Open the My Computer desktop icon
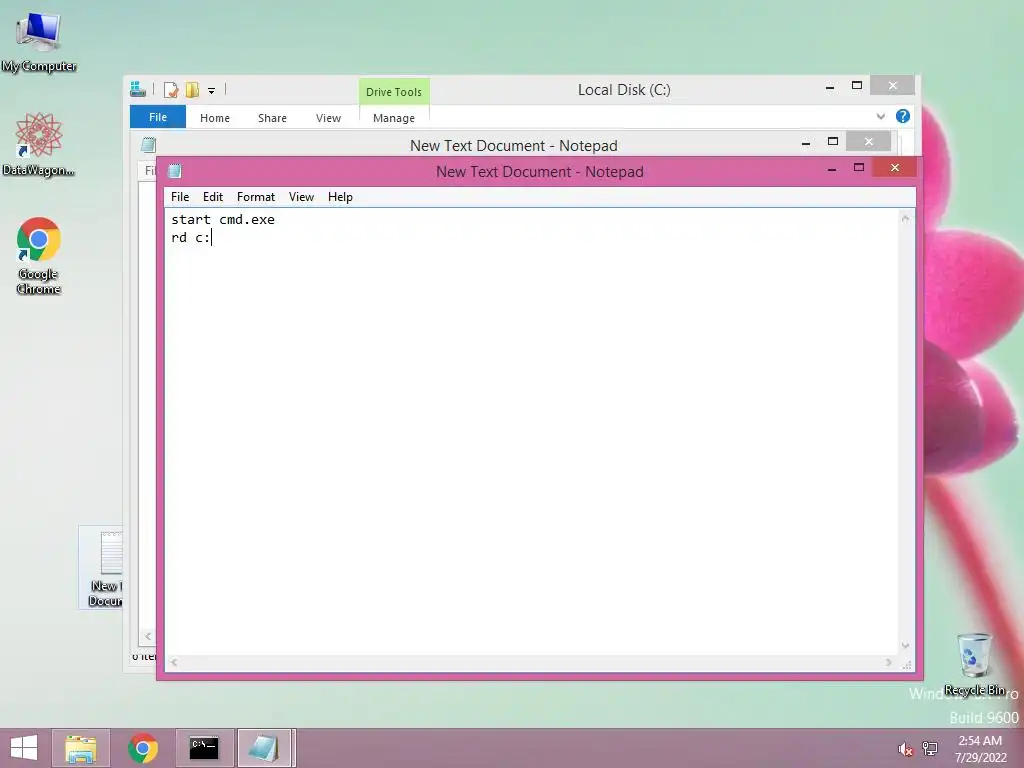This screenshot has width=1024, height=768. (x=39, y=42)
